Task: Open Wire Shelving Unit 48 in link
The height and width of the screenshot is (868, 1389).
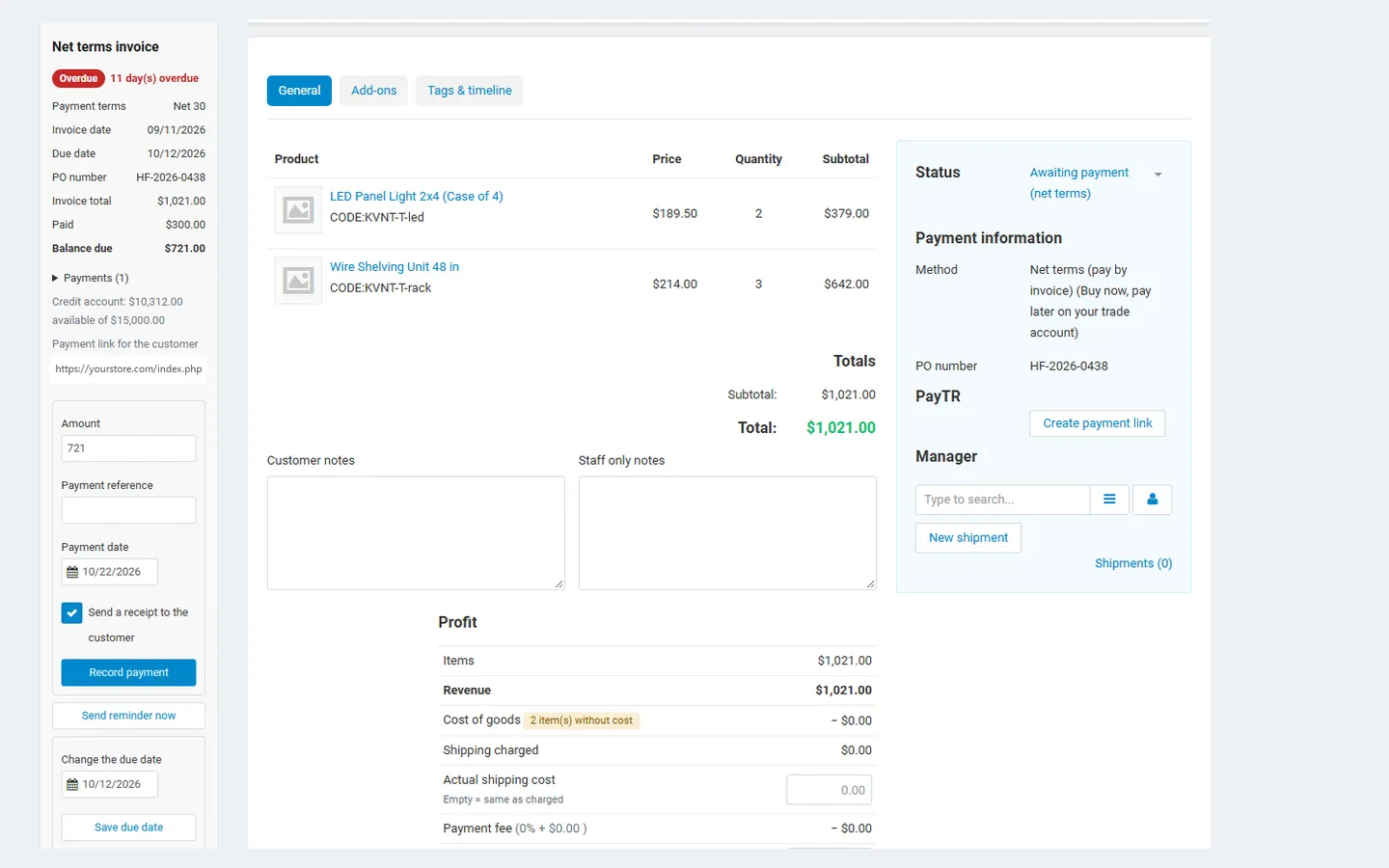Action: (395, 266)
